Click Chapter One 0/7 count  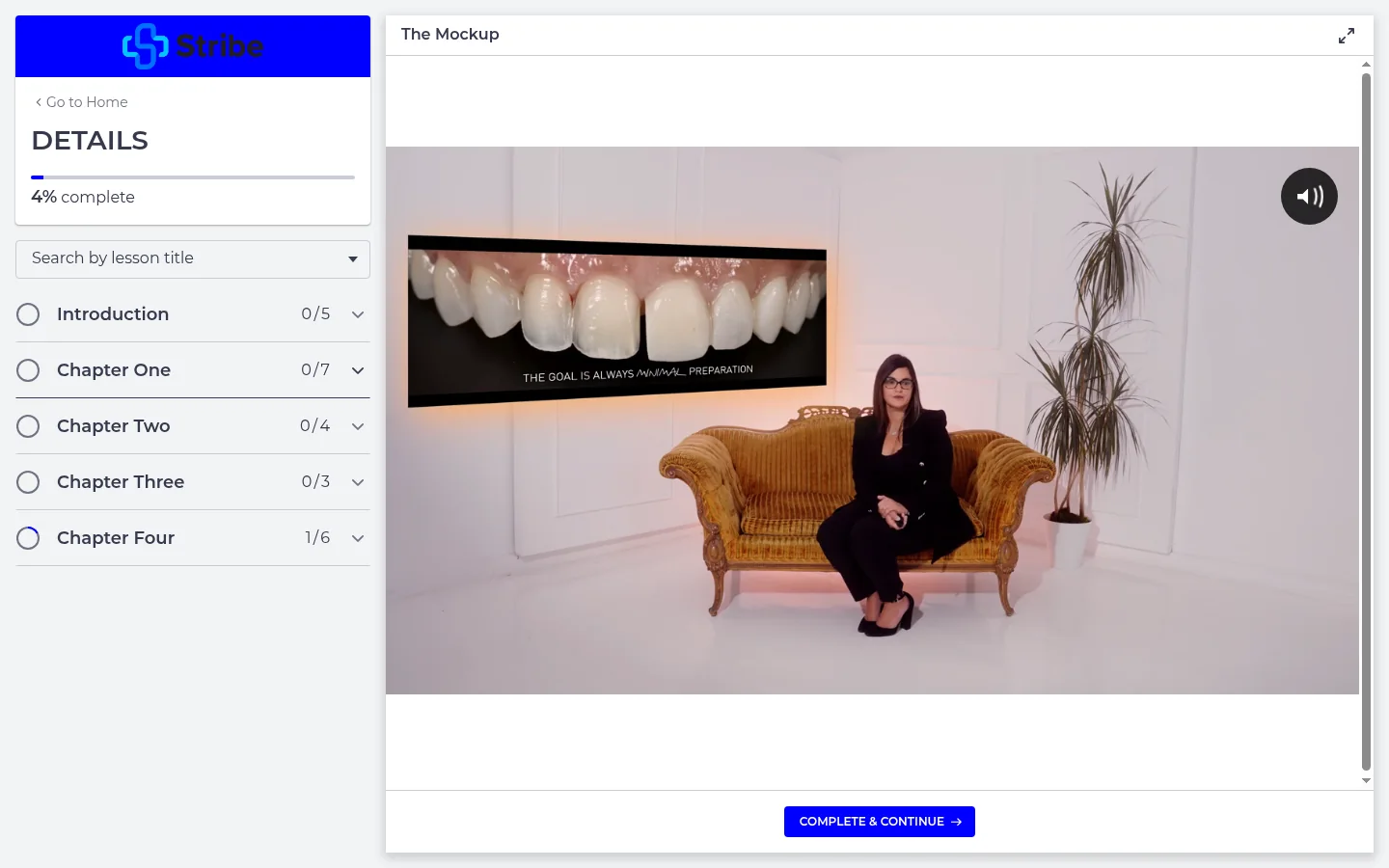(x=315, y=370)
